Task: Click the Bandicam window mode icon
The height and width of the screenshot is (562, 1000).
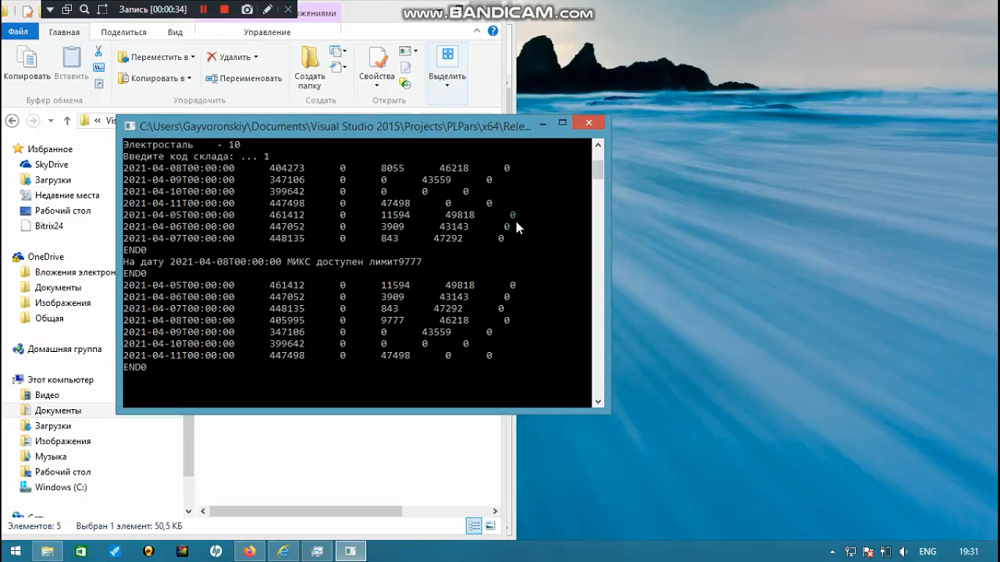Action: (x=66, y=10)
